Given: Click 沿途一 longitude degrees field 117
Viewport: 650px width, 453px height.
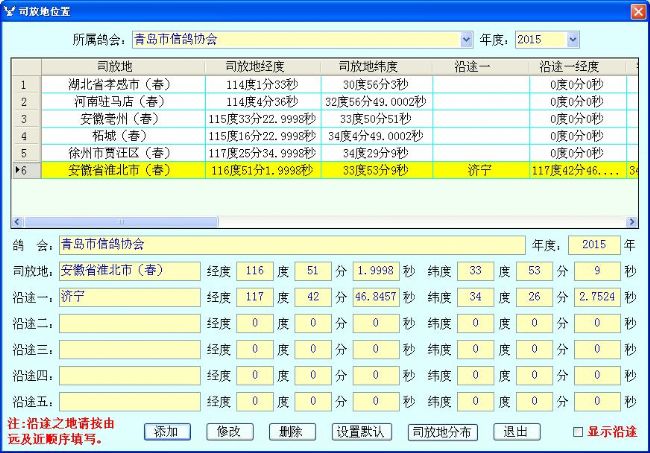Looking at the screenshot, I should 255,297.
